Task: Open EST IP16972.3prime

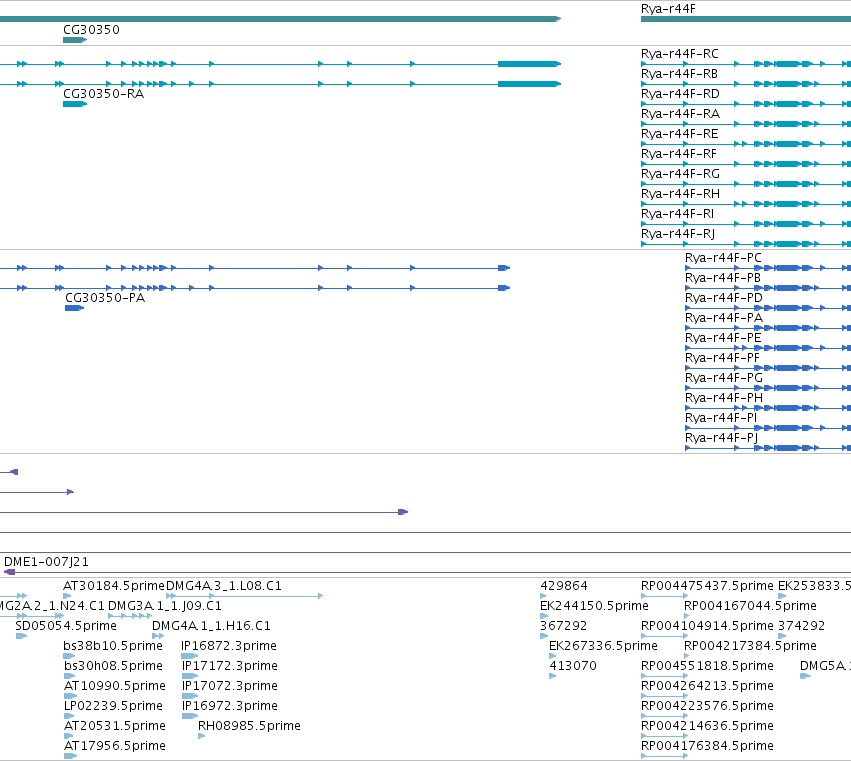Action: (x=230, y=706)
